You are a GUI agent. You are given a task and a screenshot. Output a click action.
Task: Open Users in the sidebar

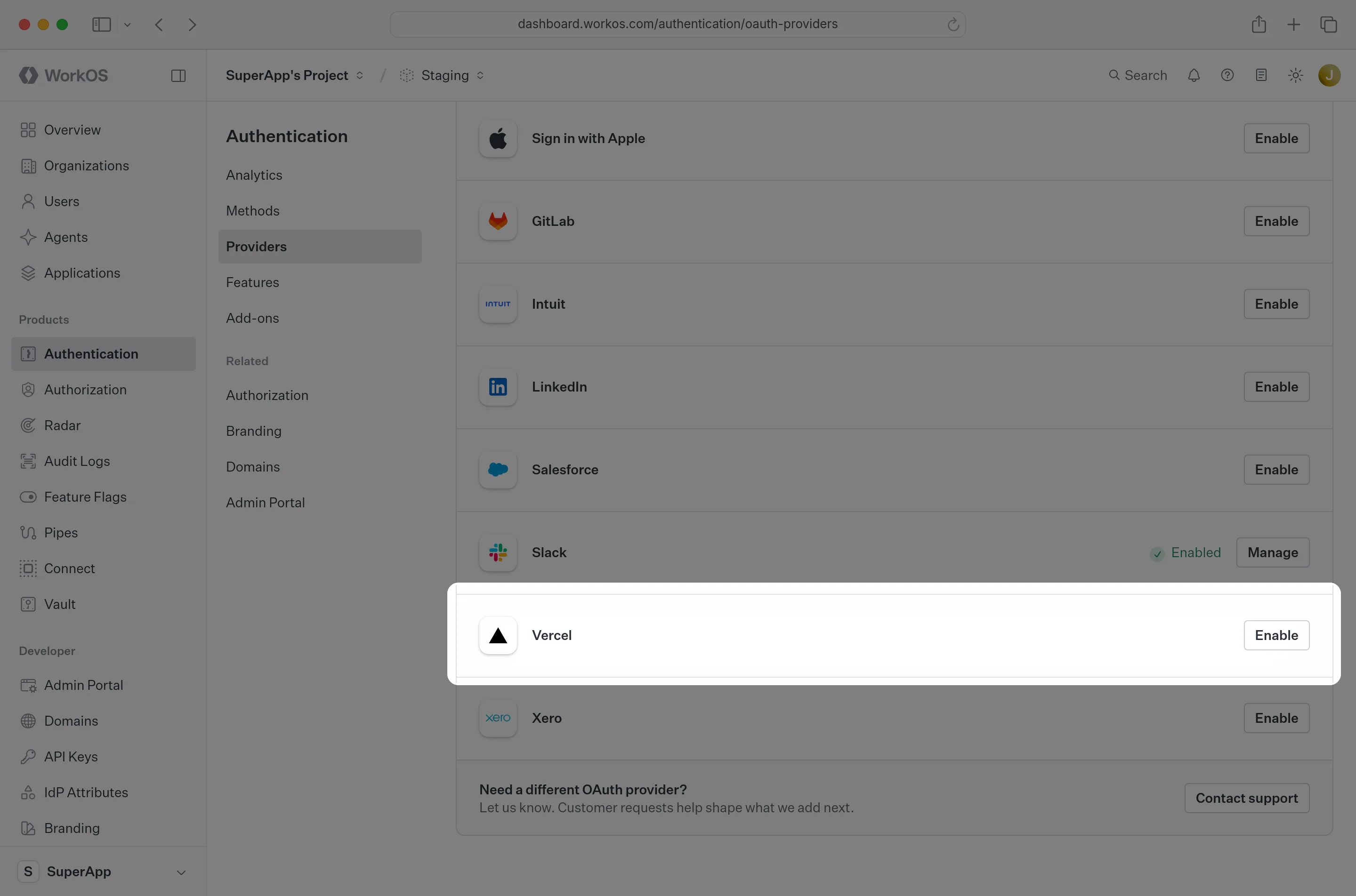[x=104, y=201]
